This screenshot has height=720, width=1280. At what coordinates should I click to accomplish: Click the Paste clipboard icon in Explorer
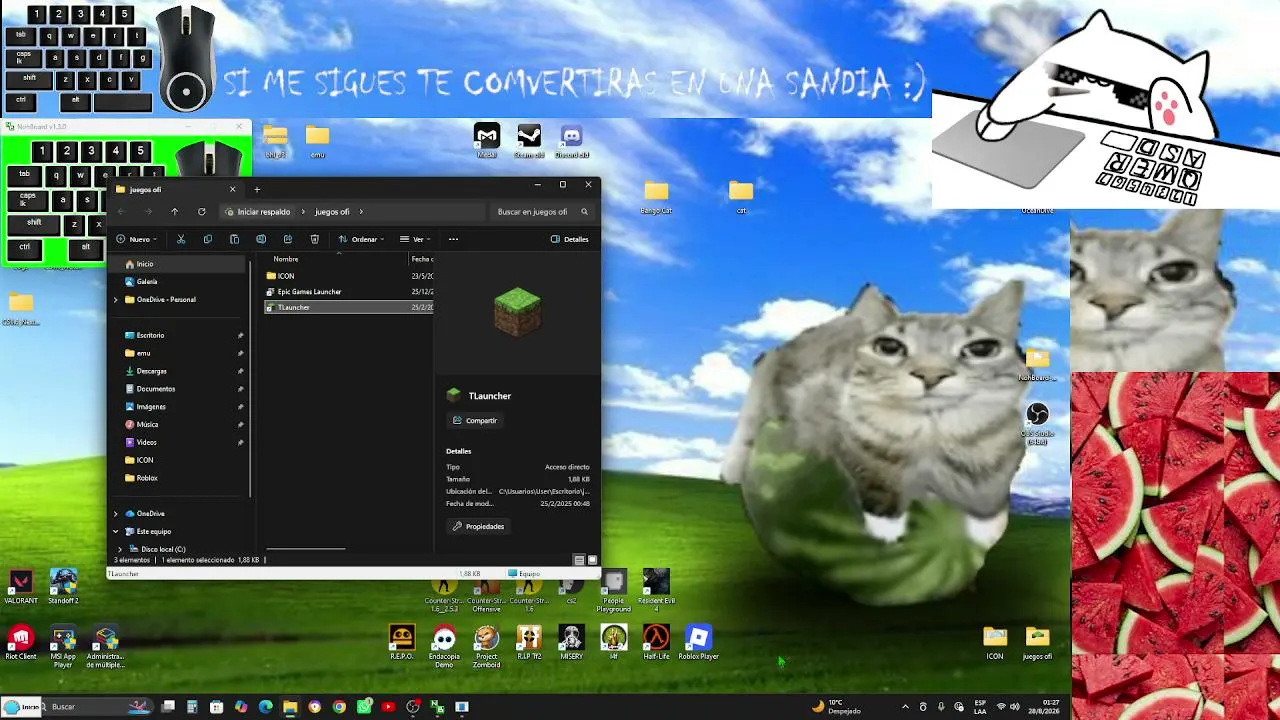click(234, 239)
